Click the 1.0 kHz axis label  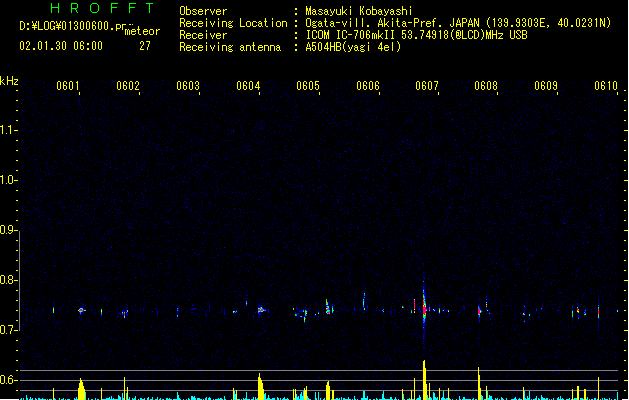pos(8,180)
